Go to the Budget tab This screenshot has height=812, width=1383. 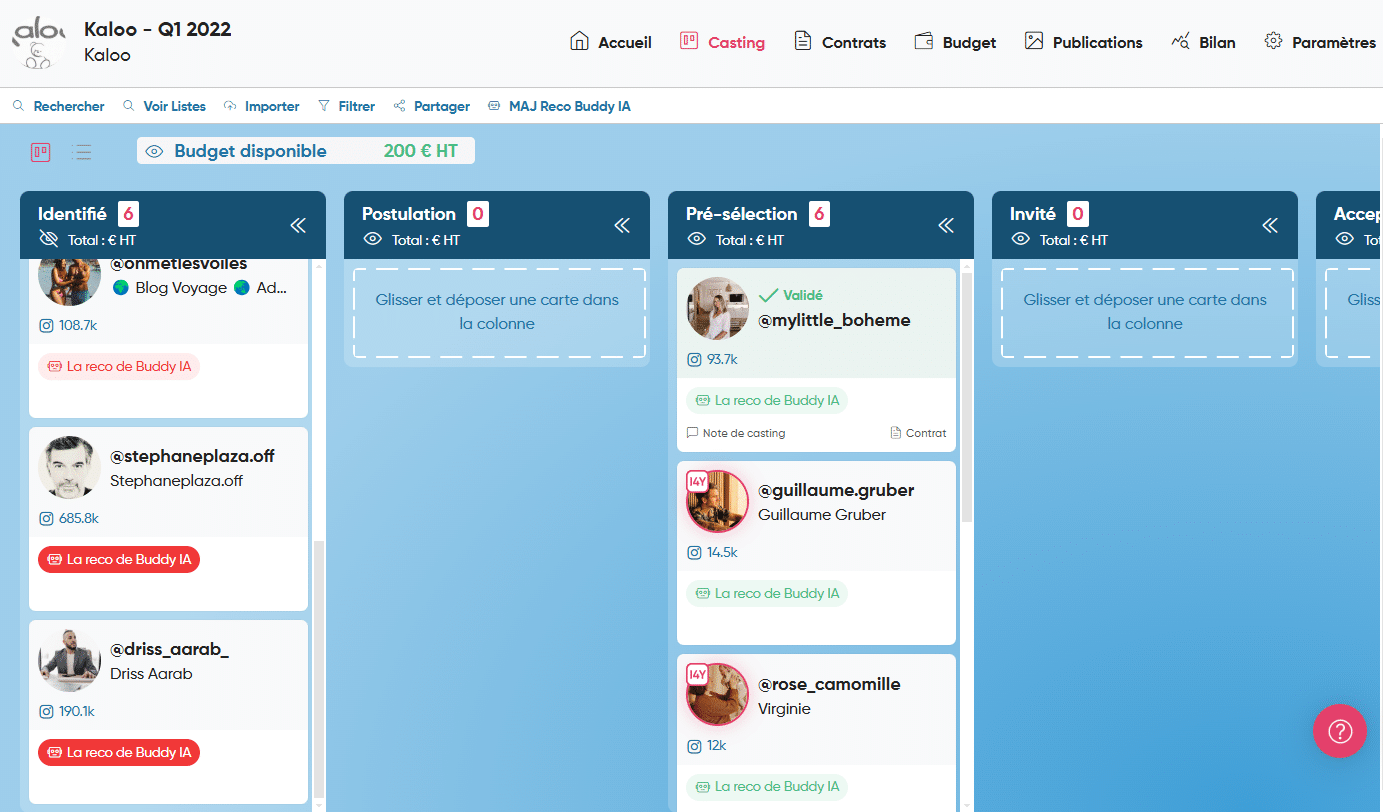point(955,42)
